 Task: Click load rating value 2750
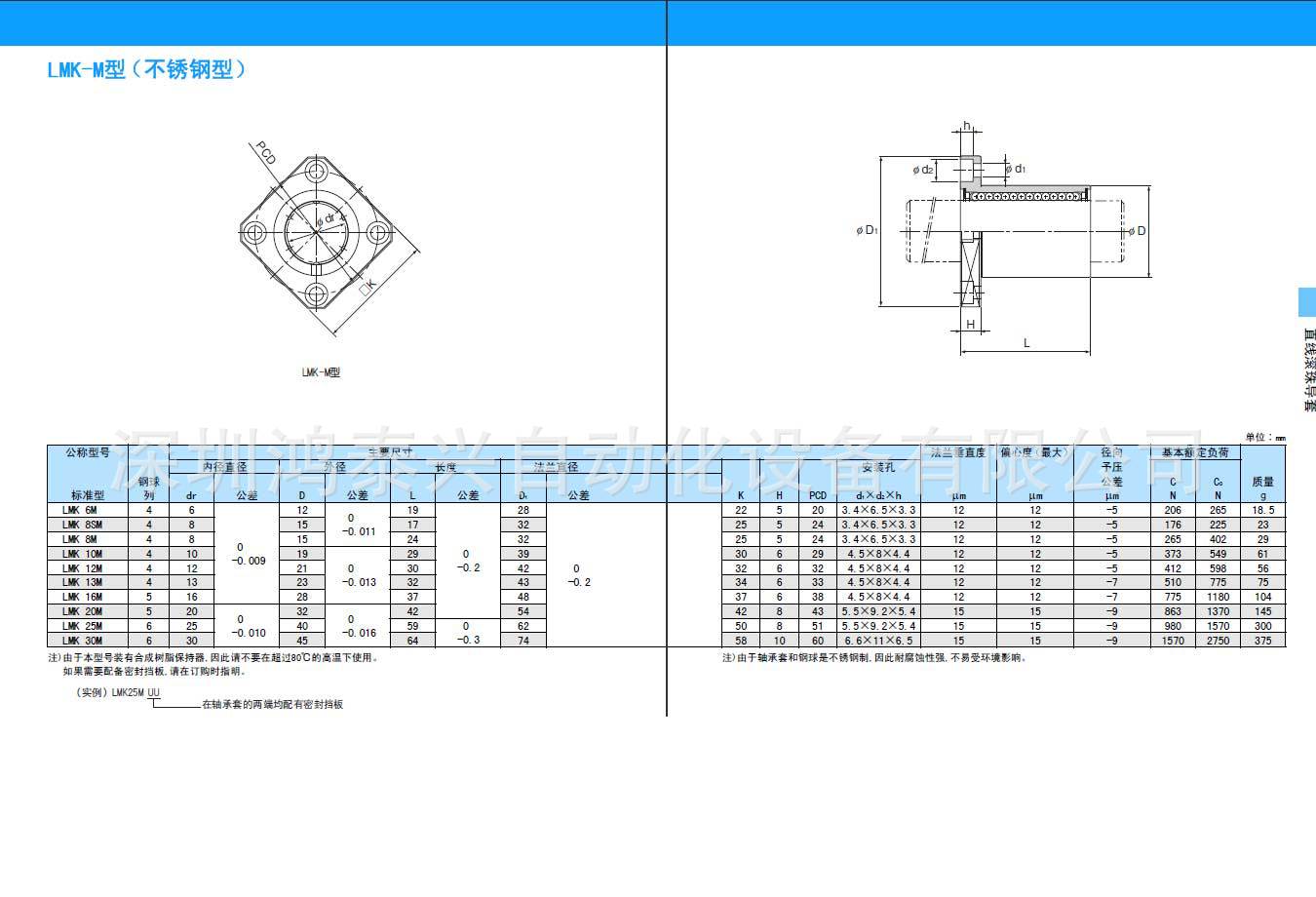click(x=1219, y=641)
